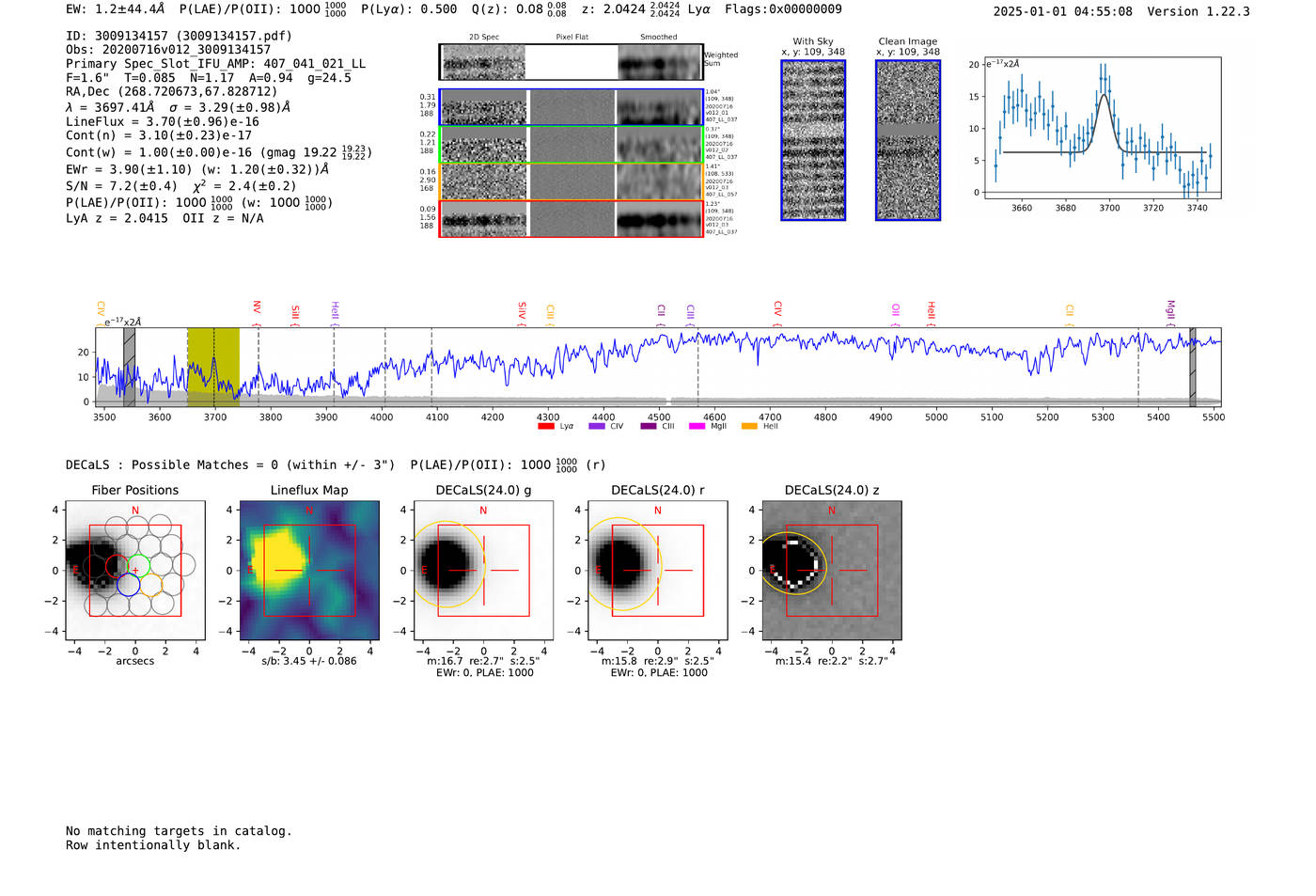Click the HeII orange legend swatch
The image size is (1316, 896).
tap(749, 427)
